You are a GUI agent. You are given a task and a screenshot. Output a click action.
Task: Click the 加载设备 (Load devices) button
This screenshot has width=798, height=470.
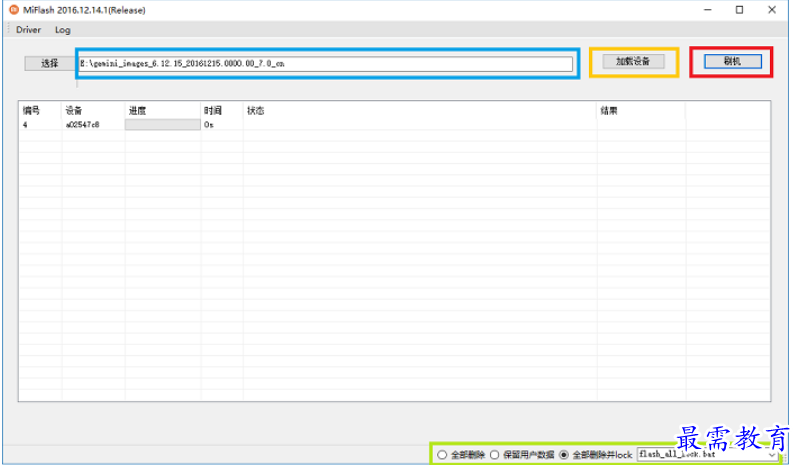633,61
